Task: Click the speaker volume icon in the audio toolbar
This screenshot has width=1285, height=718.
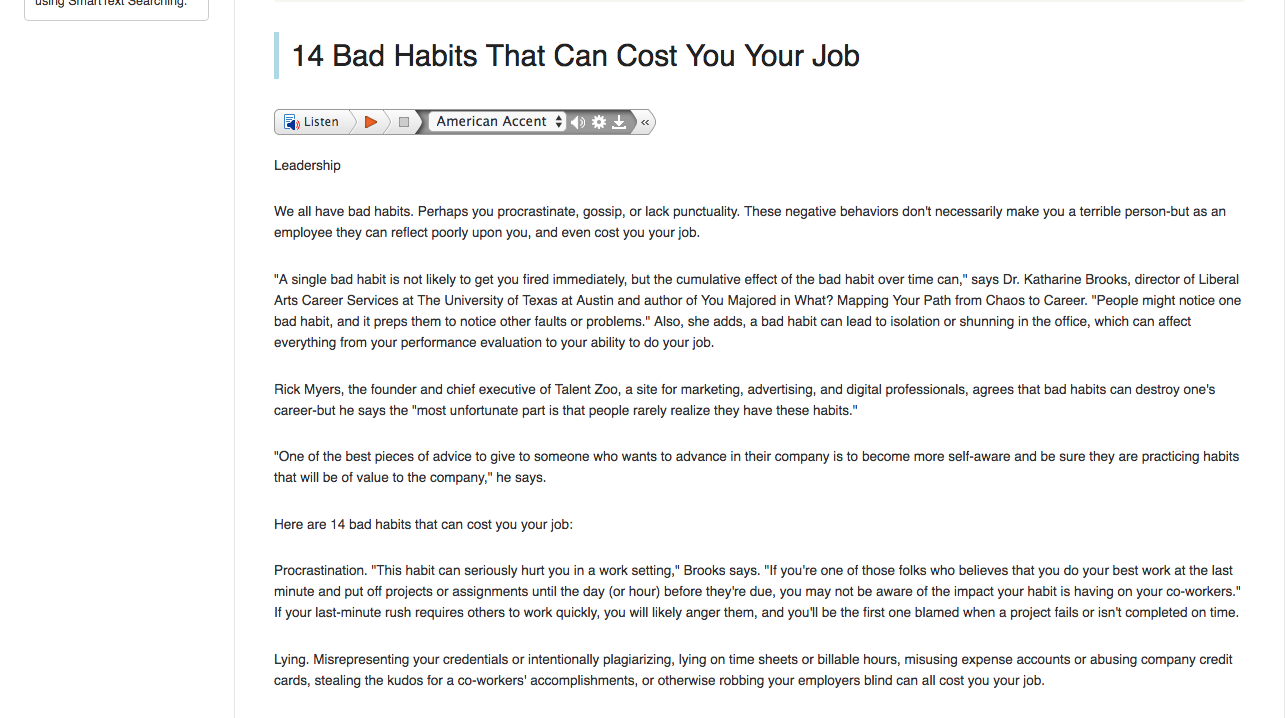Action: pyautogui.click(x=578, y=122)
